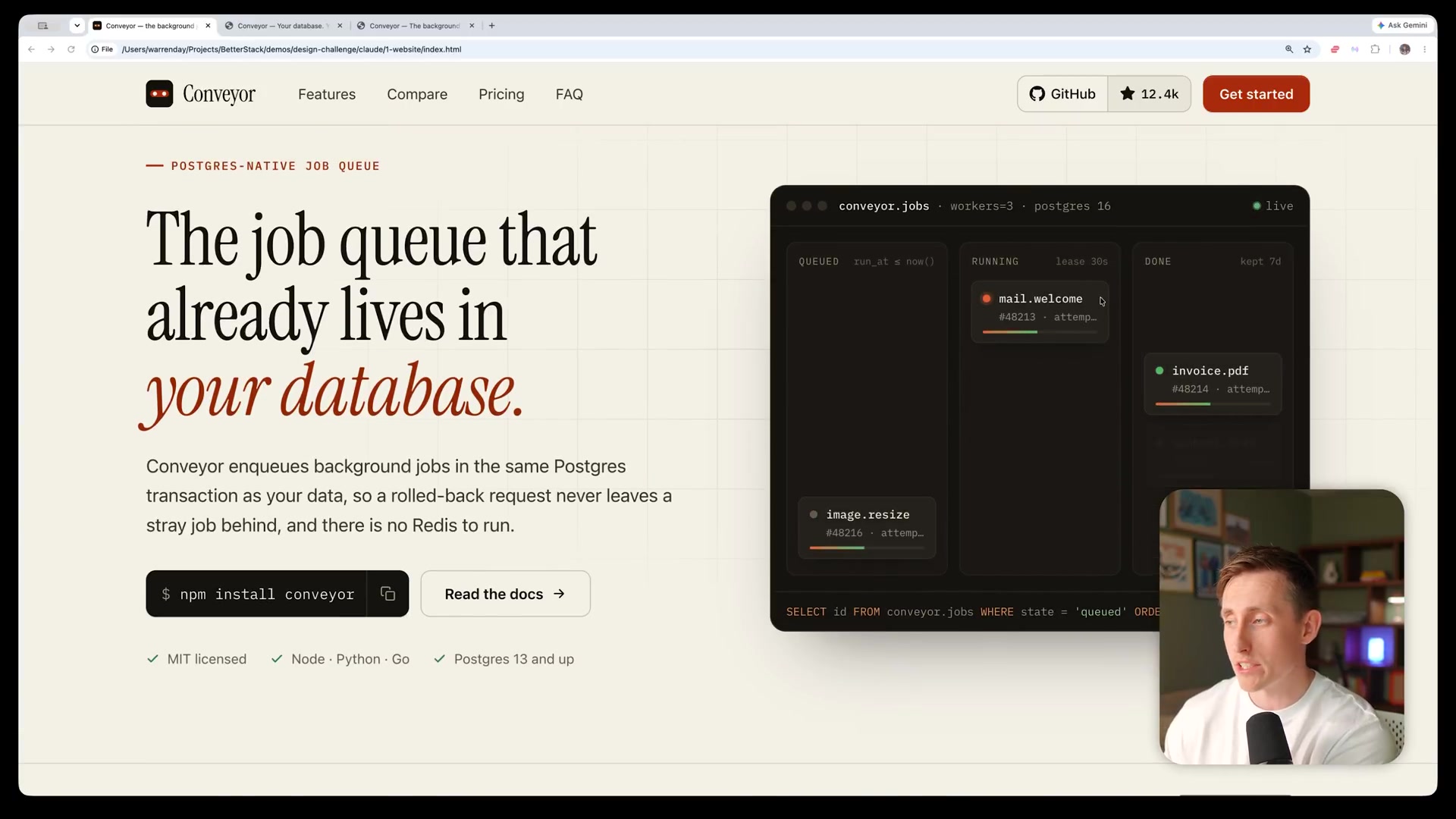This screenshot has width=1456, height=819.
Task: Go to the Compare section
Action: (x=417, y=94)
